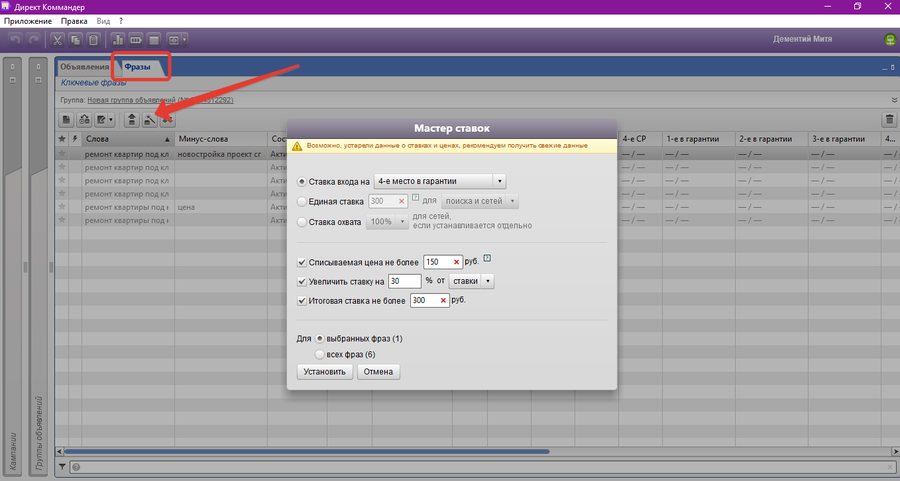Open the поиска и сетей dropdown
This screenshot has width=900, height=481.
coord(480,201)
